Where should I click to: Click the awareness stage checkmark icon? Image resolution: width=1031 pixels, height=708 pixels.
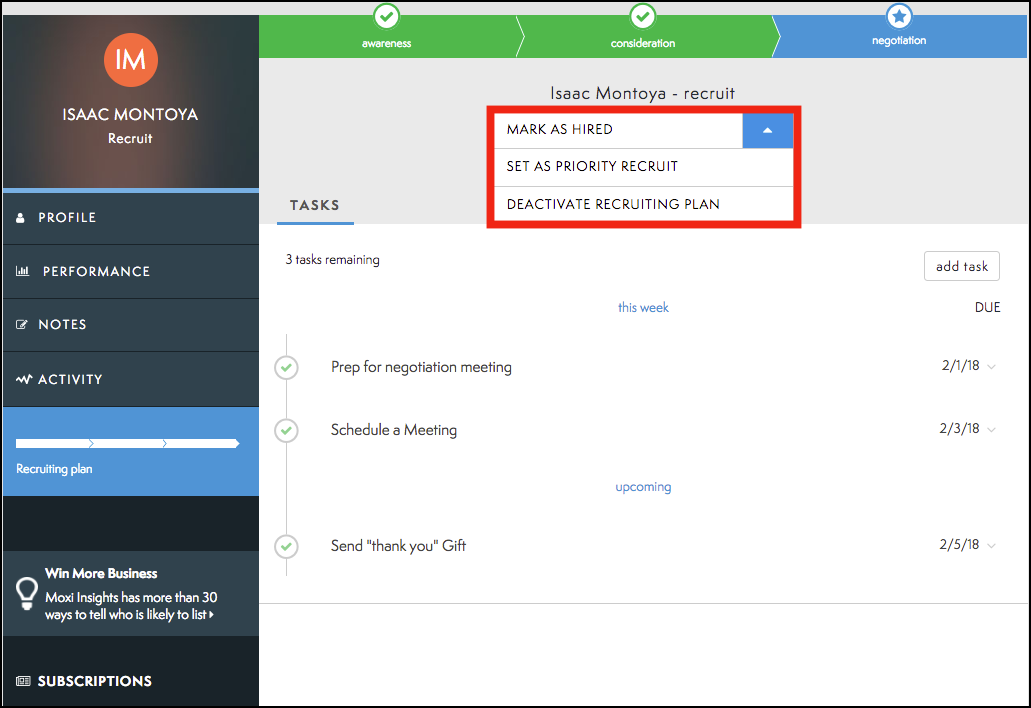click(386, 16)
